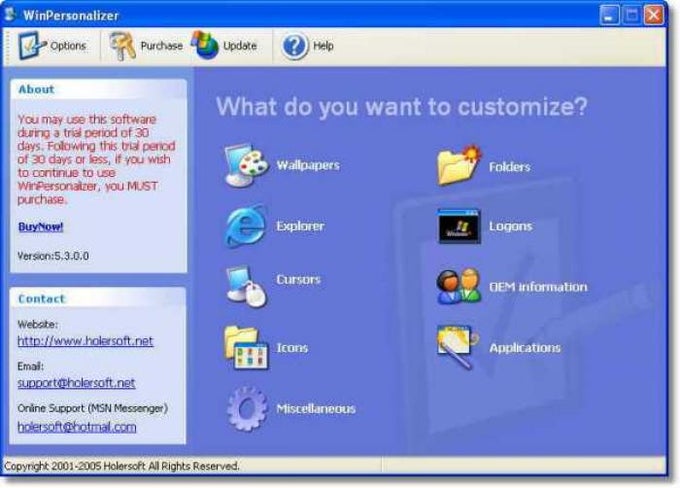This screenshot has width=680, height=488.
Task: Select the Help toolbar label
Action: click(323, 46)
